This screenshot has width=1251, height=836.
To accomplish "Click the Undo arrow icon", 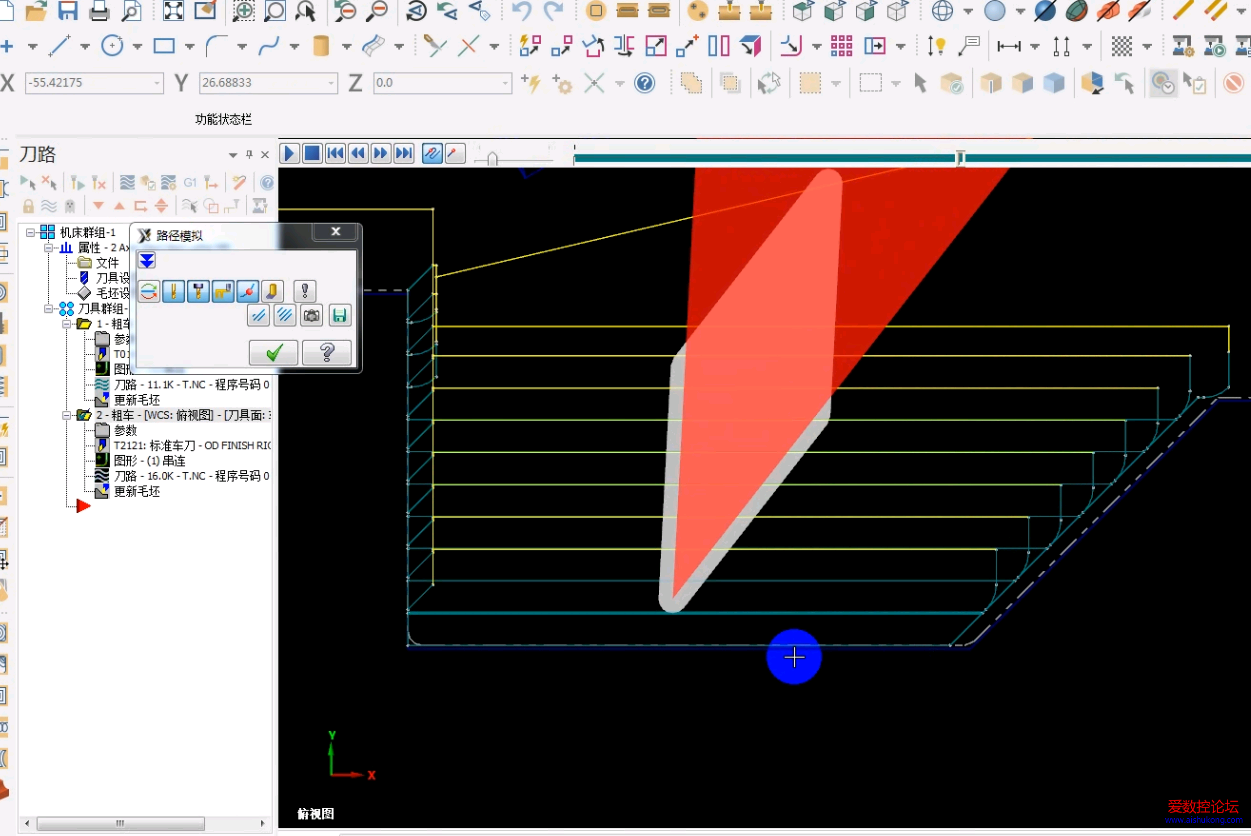I will pos(521,11).
